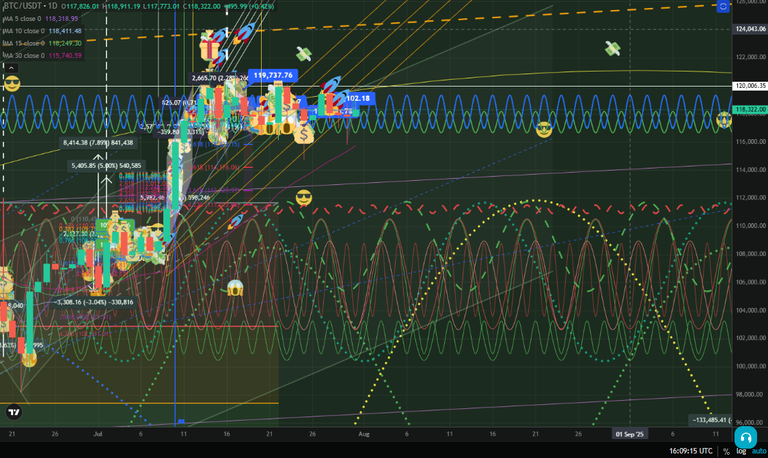Click the blue 102.18 price callout
This screenshot has width=768, height=458.
(358, 98)
